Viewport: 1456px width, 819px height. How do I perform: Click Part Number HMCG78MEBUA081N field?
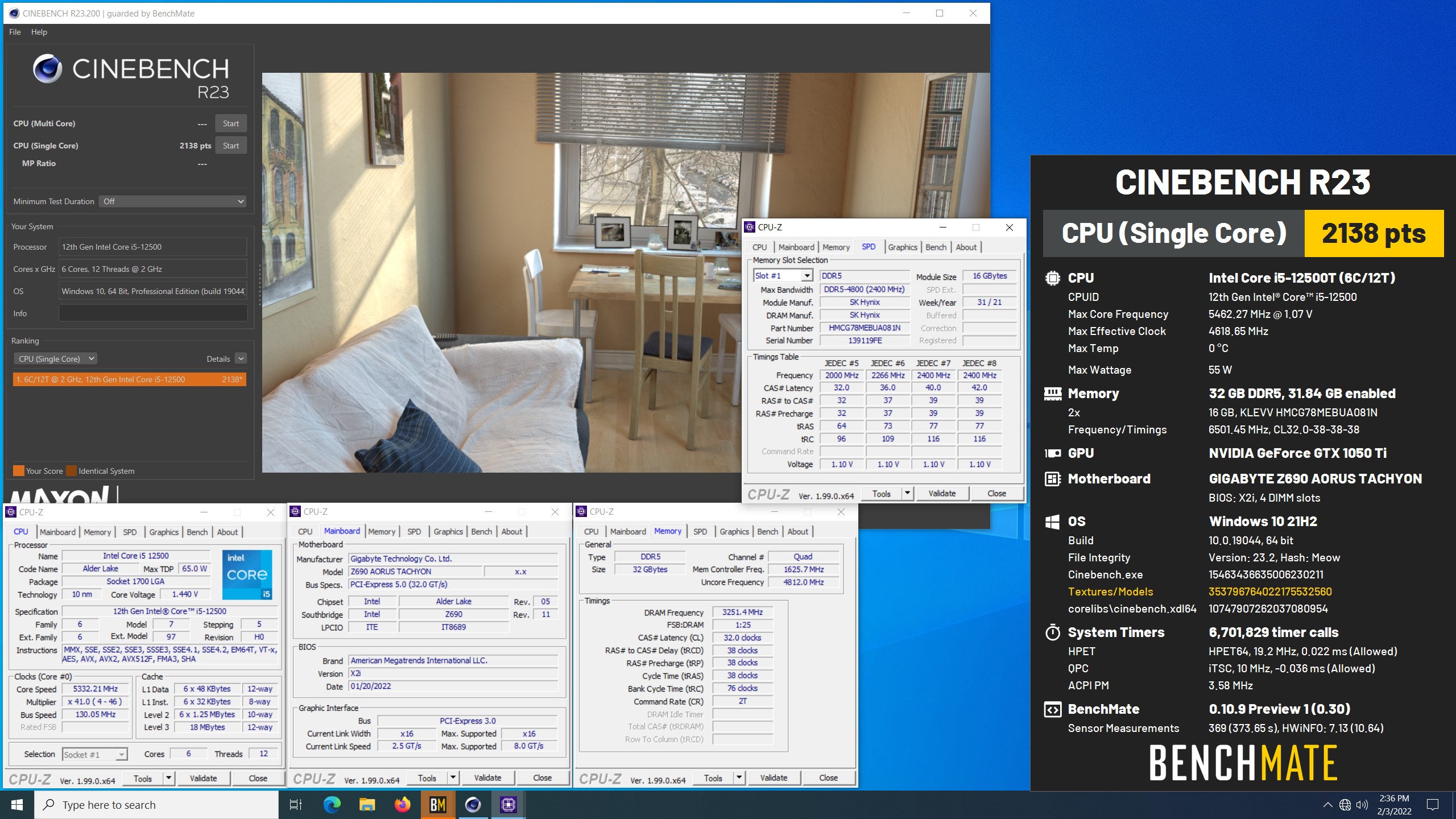(x=864, y=328)
